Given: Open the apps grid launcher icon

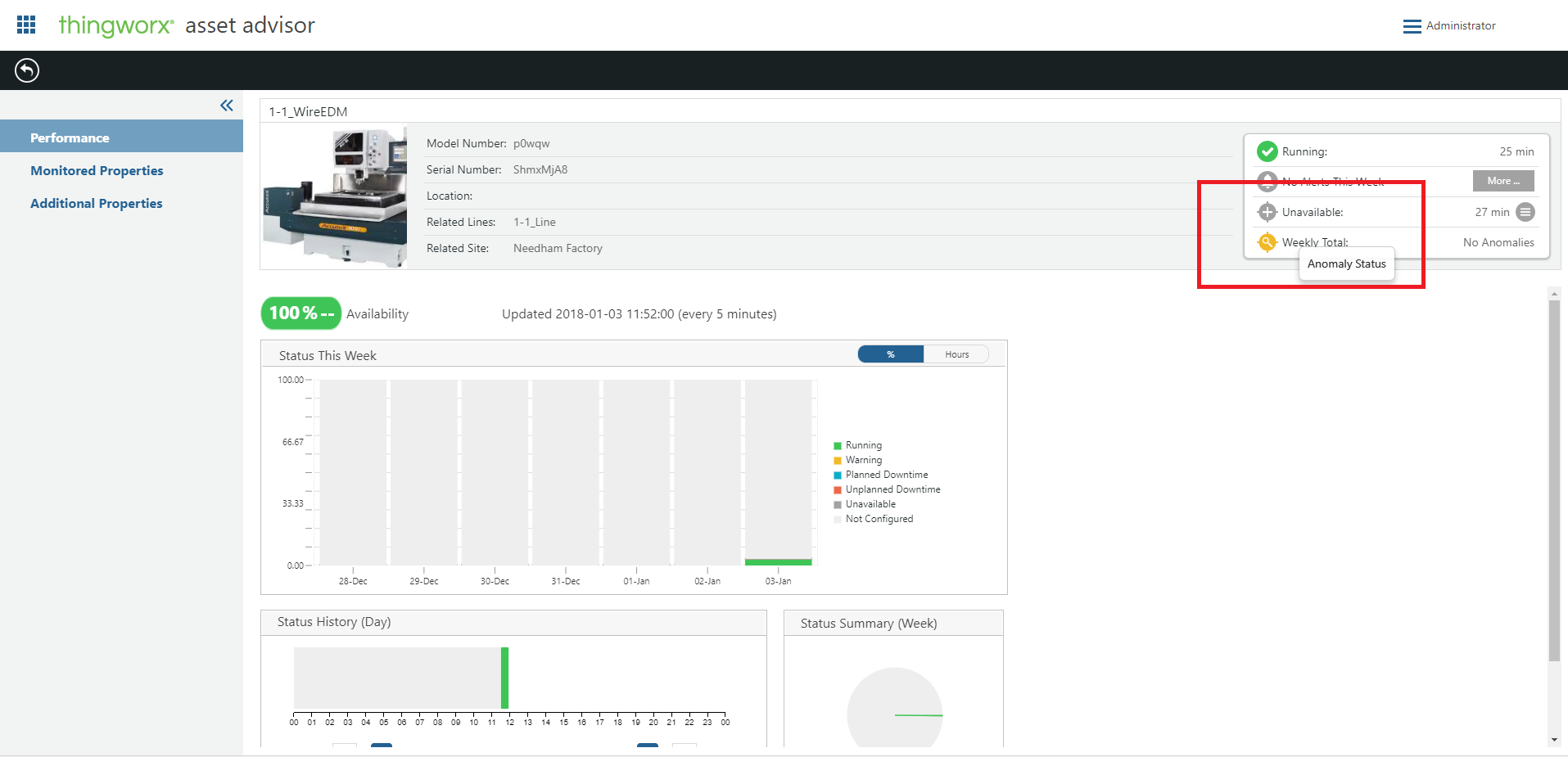Looking at the screenshot, I should tap(26, 25).
